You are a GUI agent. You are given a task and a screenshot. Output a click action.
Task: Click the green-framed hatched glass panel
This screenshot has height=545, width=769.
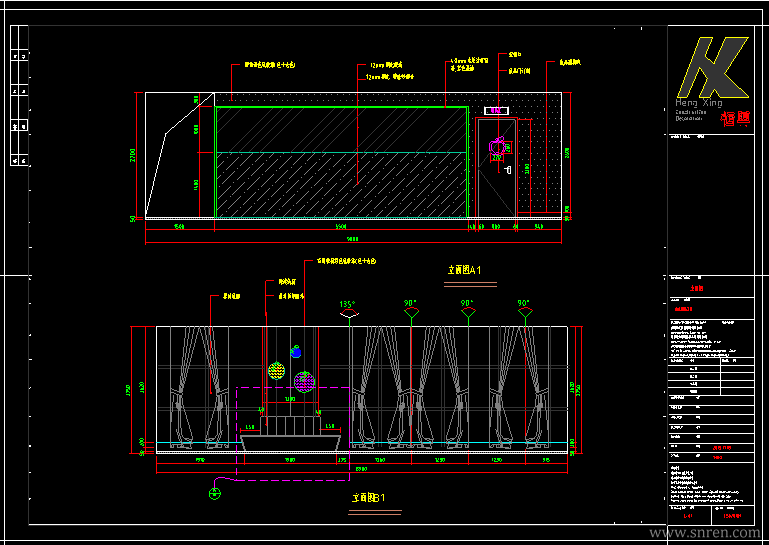(342, 162)
